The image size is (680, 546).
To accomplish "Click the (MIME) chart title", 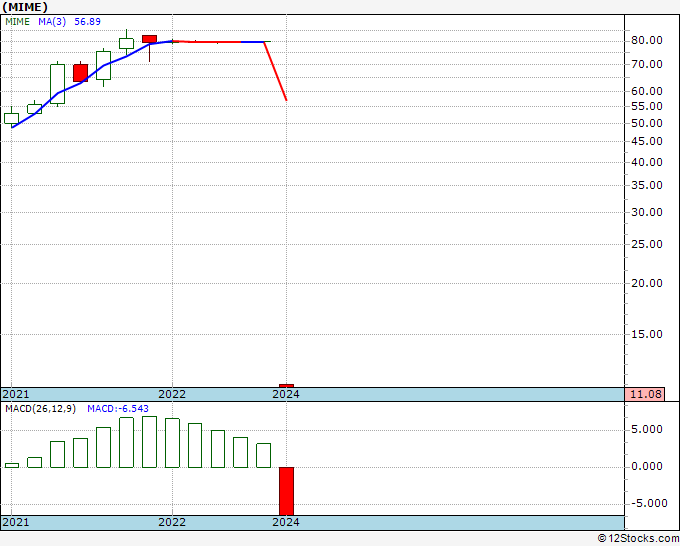I will 25,7.
